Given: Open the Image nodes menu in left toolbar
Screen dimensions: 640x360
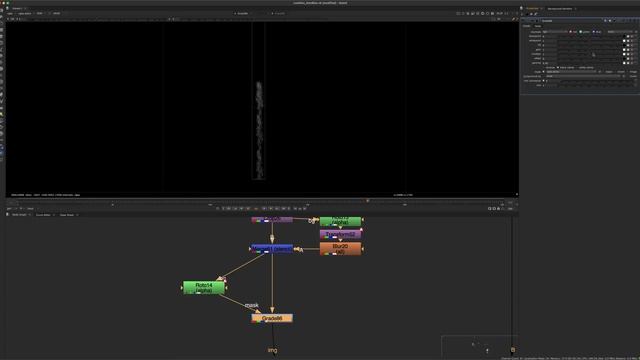Looking at the screenshot, I should 2,10.
